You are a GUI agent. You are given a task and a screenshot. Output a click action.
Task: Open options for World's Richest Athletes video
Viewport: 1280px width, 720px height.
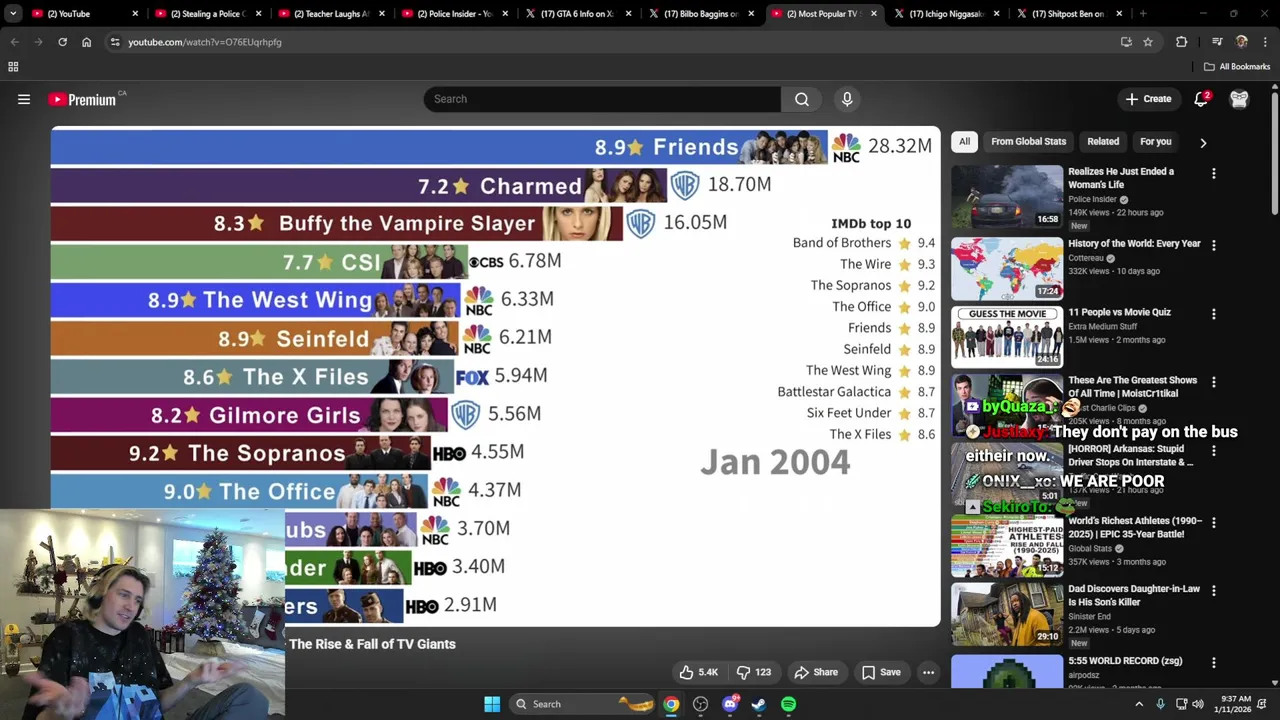(1214, 523)
